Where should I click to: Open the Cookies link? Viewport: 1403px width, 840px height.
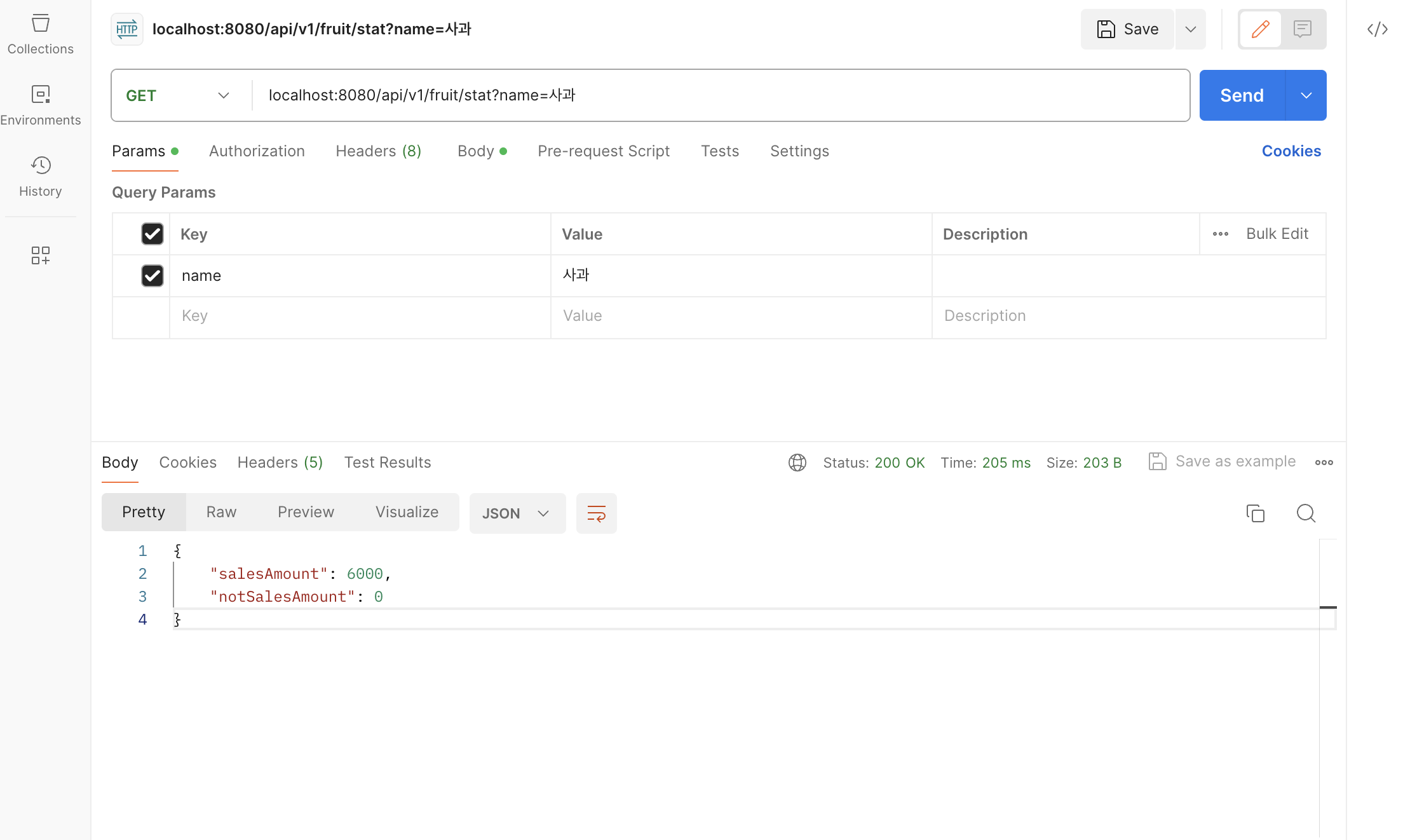[1291, 151]
